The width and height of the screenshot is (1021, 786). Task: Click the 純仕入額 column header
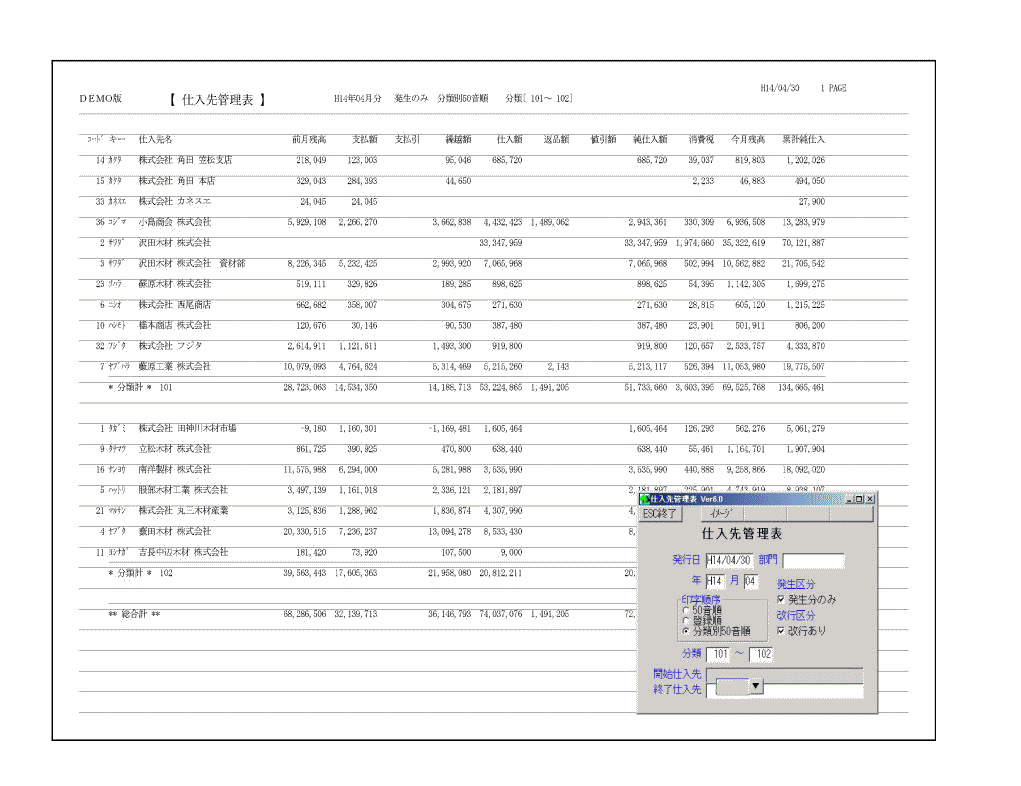[650, 139]
